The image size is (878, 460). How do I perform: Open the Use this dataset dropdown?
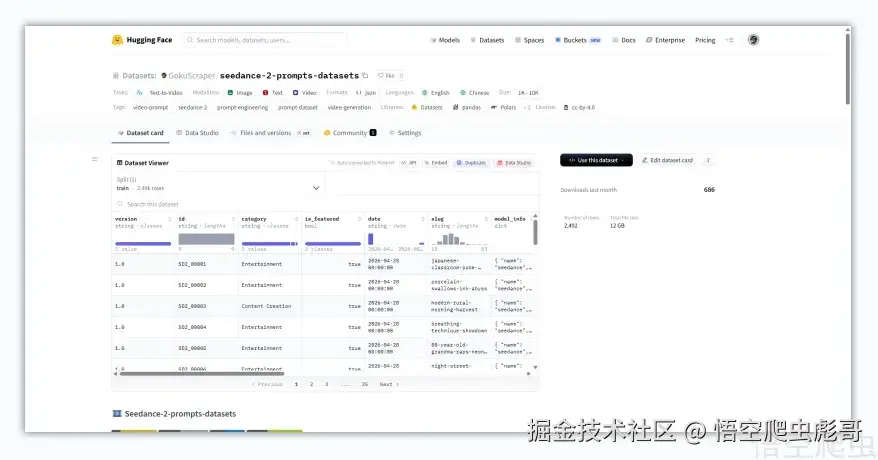[596, 160]
